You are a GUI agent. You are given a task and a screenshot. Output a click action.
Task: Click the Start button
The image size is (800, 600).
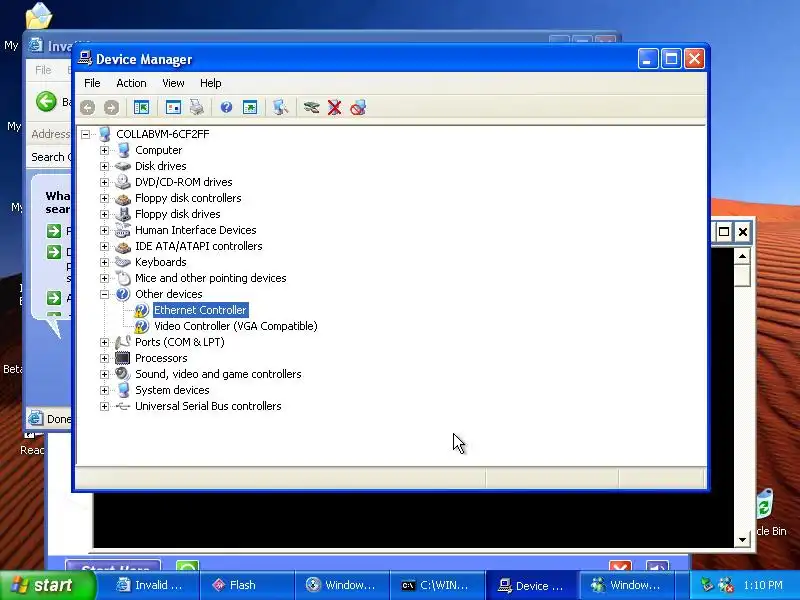[x=47, y=585]
